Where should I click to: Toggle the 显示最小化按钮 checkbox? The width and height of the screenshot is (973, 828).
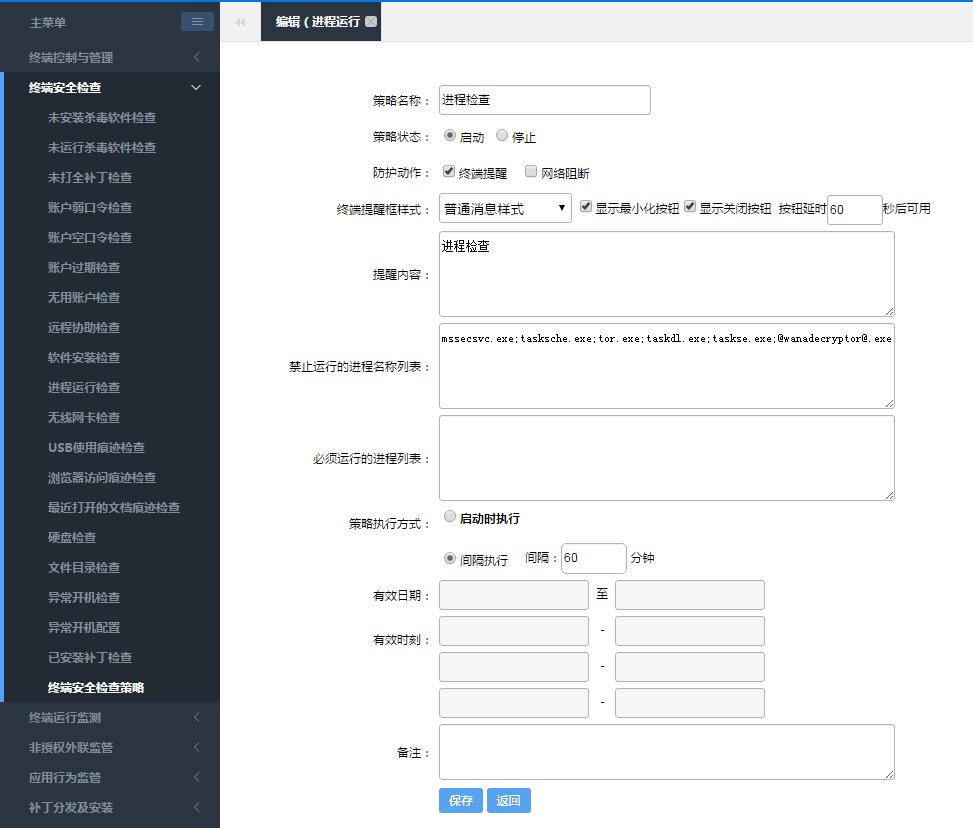pos(586,207)
